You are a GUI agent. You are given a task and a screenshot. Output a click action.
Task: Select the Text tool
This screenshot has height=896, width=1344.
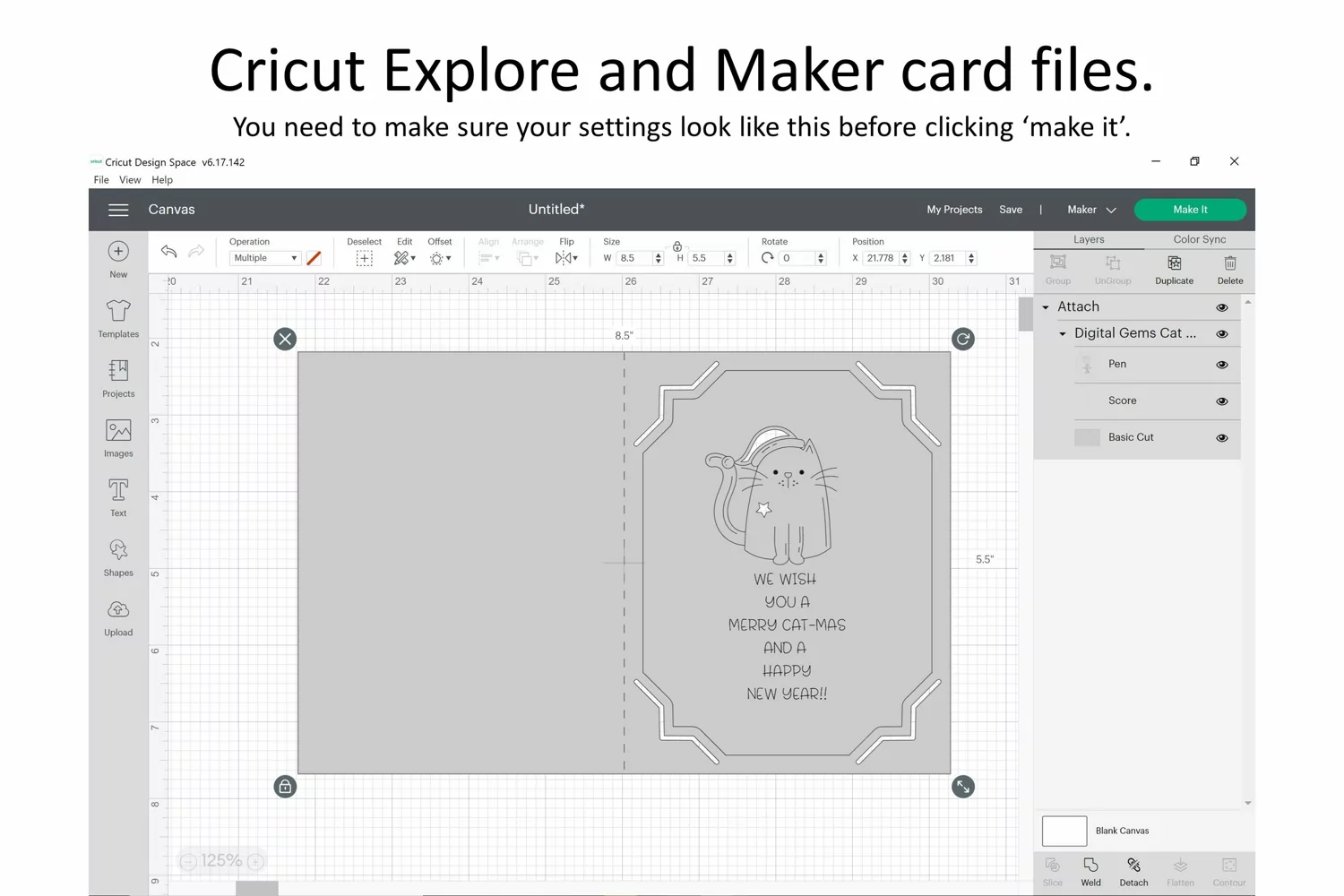click(x=118, y=498)
